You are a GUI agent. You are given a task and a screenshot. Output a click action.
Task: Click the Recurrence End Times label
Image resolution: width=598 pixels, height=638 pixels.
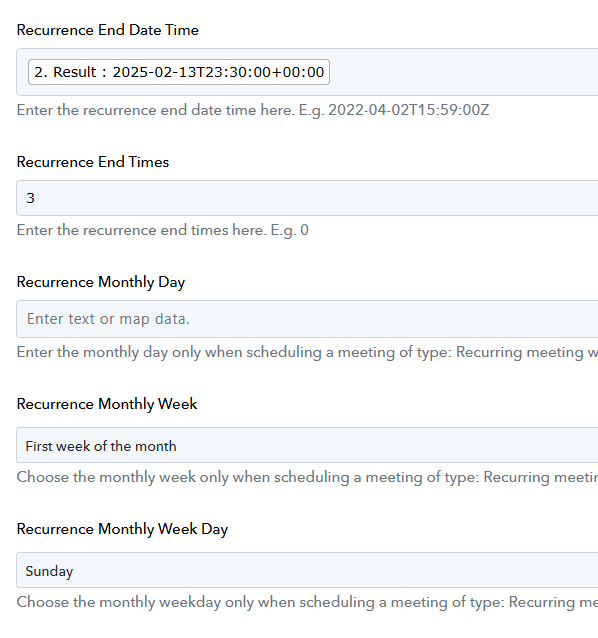click(x=93, y=162)
